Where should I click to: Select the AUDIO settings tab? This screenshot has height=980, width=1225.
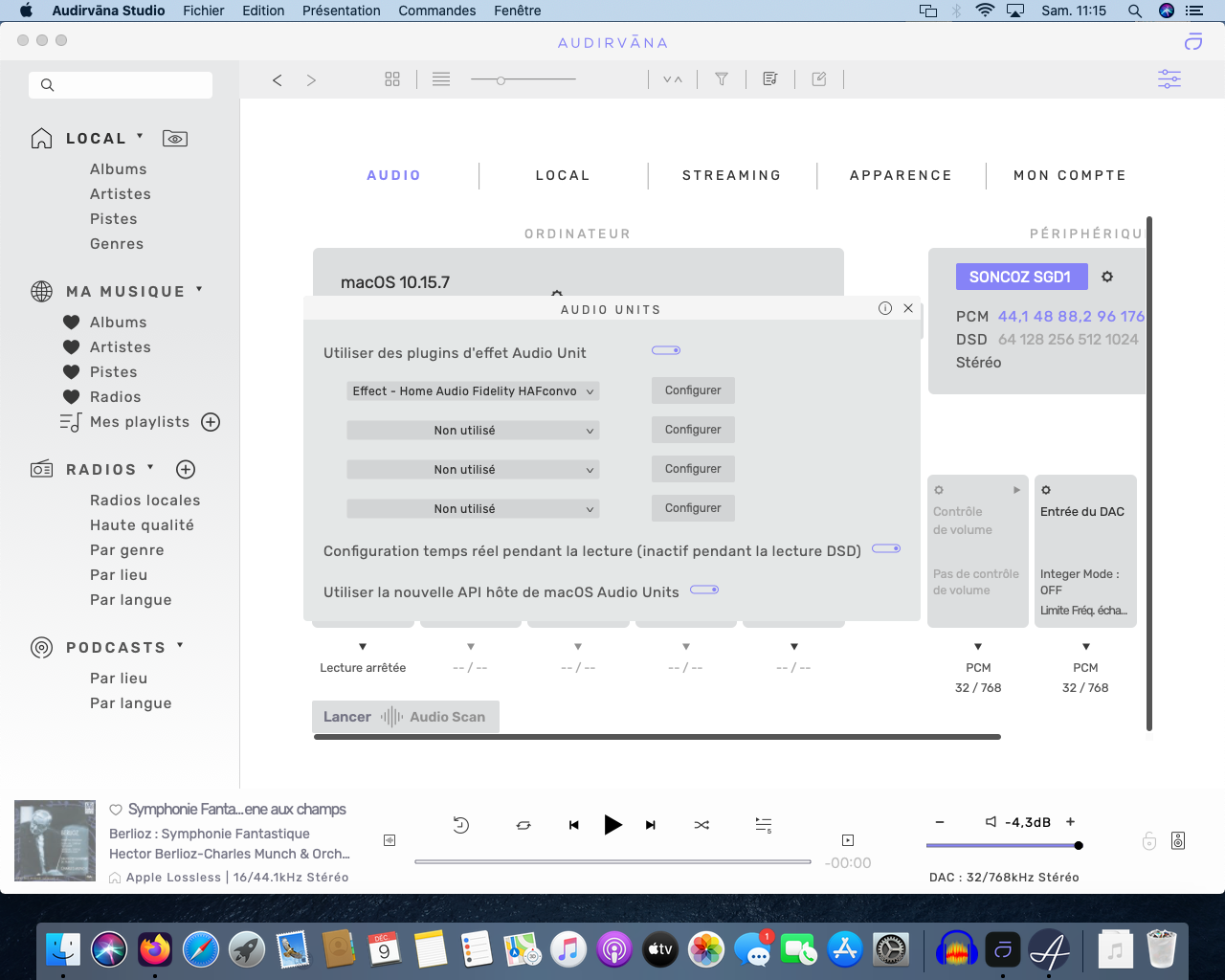394,175
